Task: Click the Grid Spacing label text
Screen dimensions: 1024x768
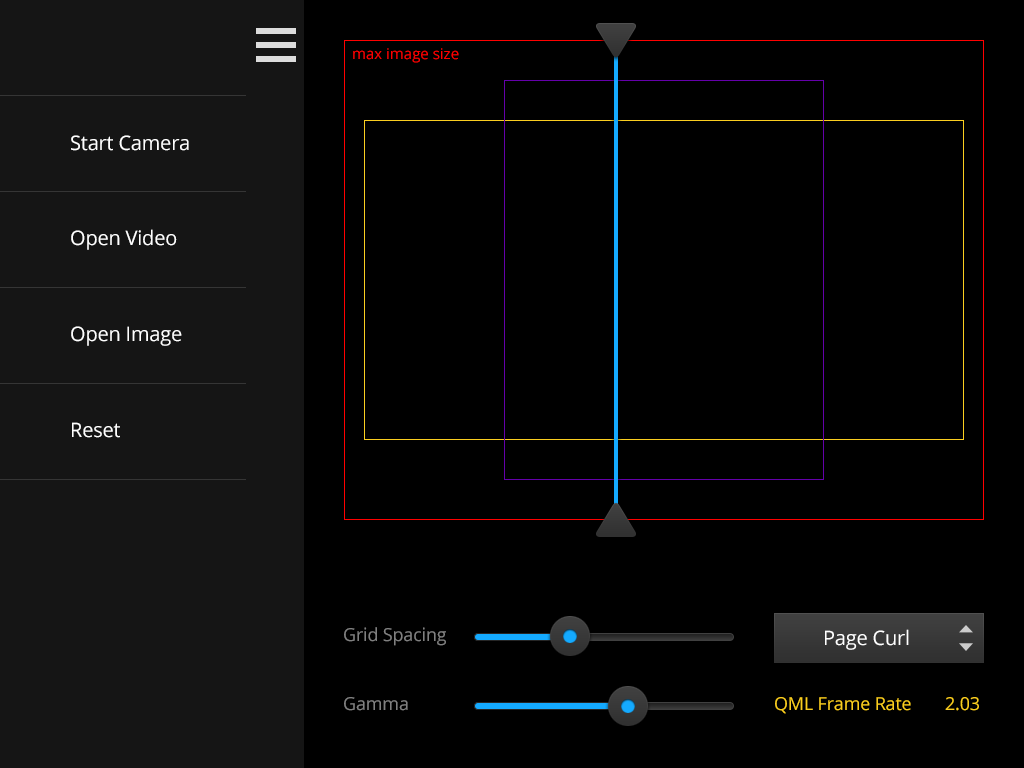Action: pyautogui.click(x=394, y=635)
